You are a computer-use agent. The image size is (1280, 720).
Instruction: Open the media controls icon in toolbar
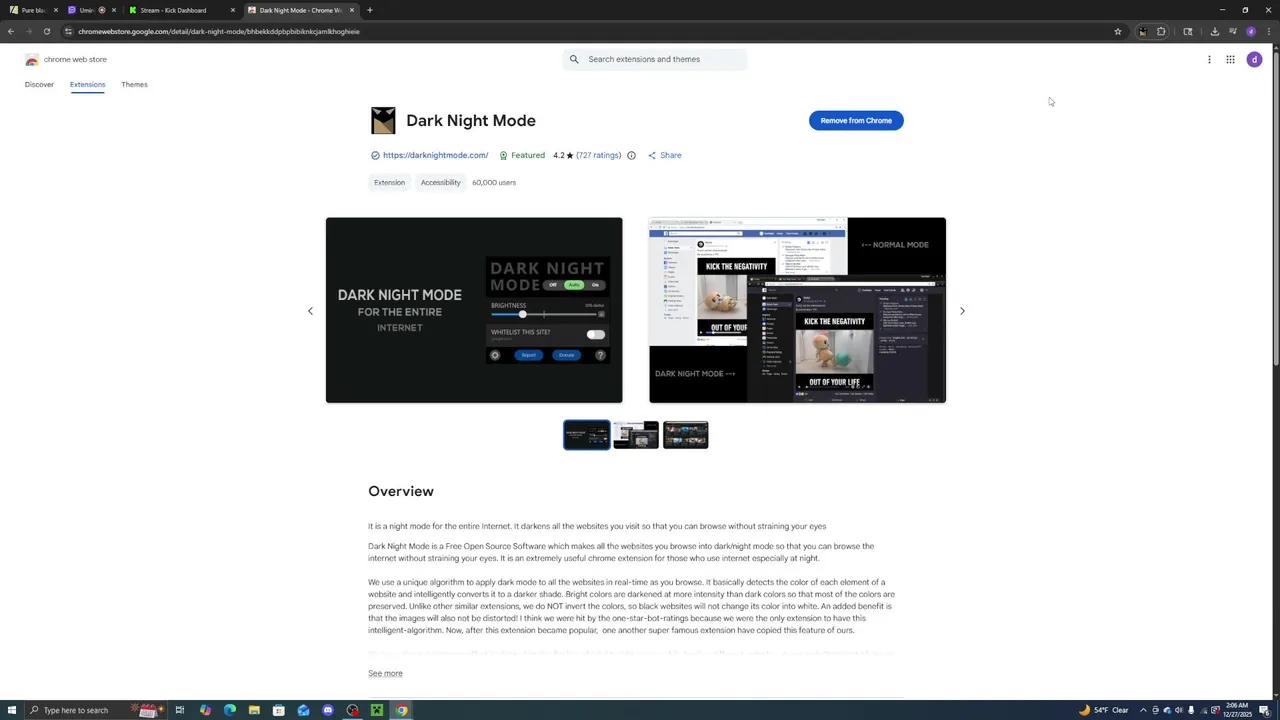click(1233, 31)
